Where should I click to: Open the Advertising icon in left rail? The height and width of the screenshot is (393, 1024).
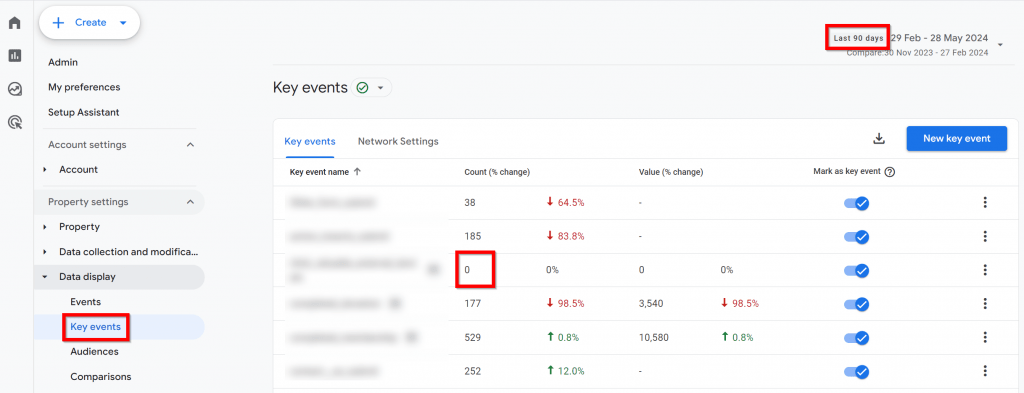coord(15,121)
